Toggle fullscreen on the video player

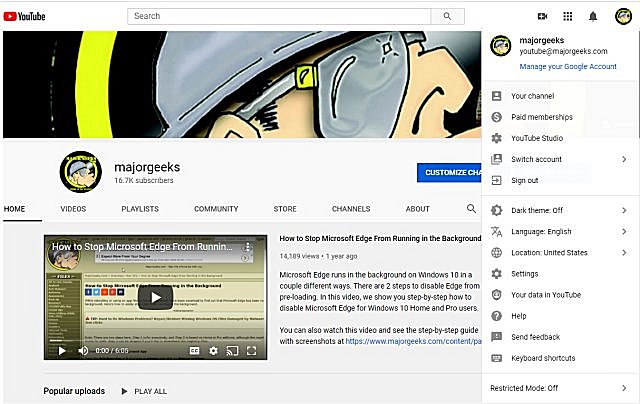251,351
